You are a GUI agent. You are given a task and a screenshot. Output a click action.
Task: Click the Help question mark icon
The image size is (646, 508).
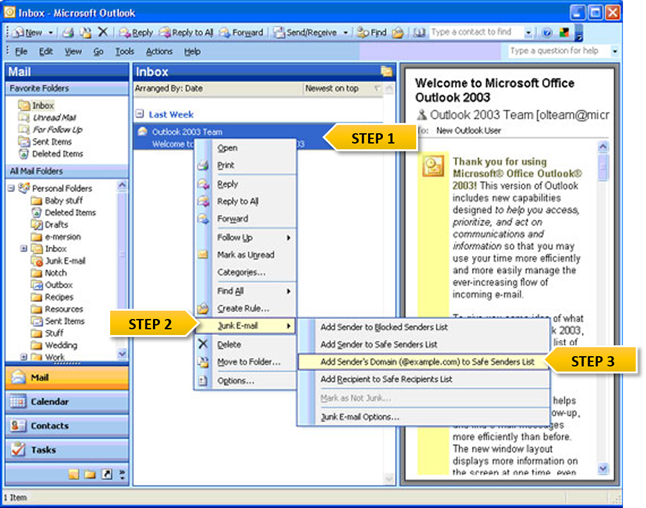(x=547, y=32)
